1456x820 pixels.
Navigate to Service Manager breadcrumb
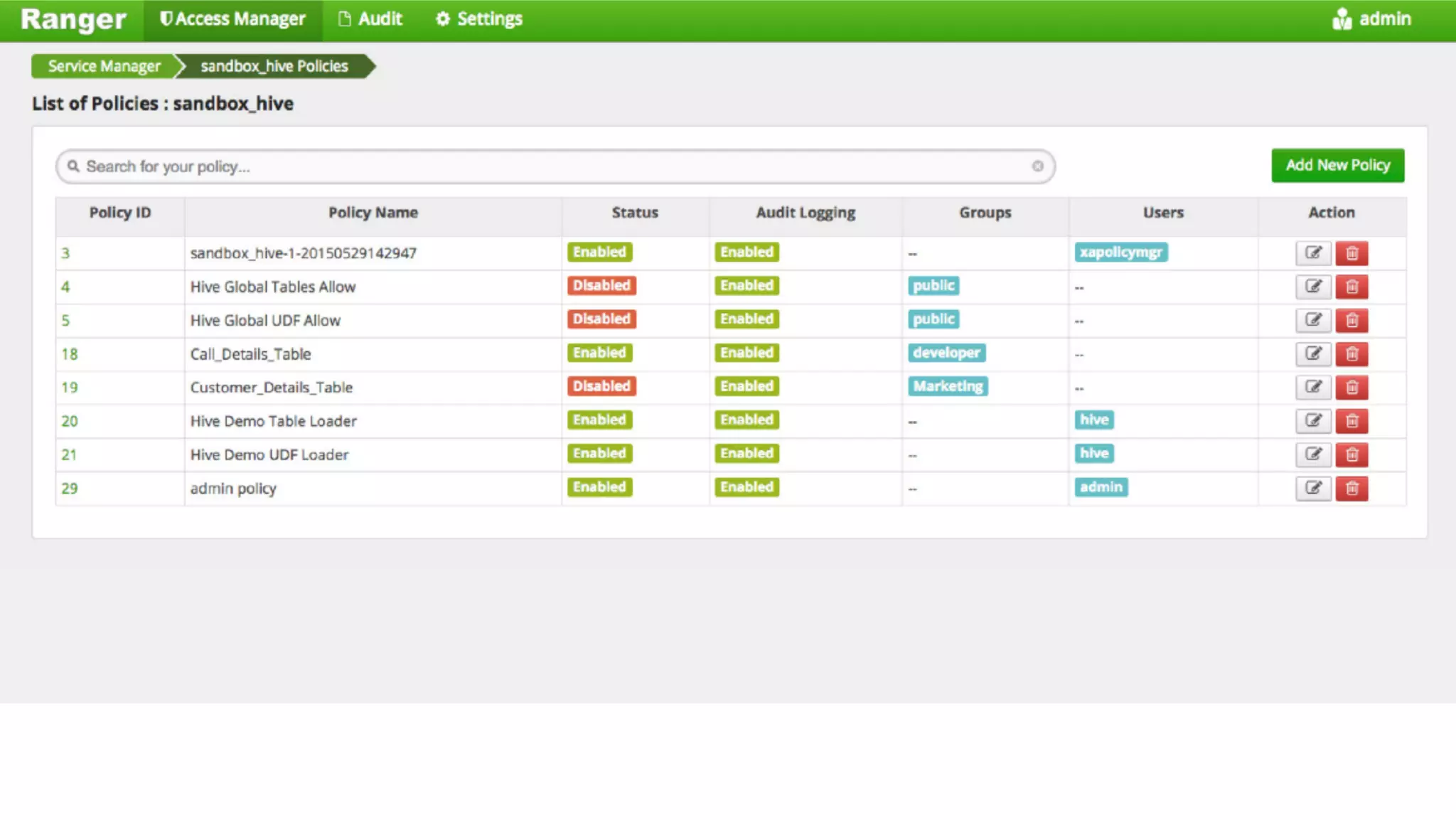104,66
